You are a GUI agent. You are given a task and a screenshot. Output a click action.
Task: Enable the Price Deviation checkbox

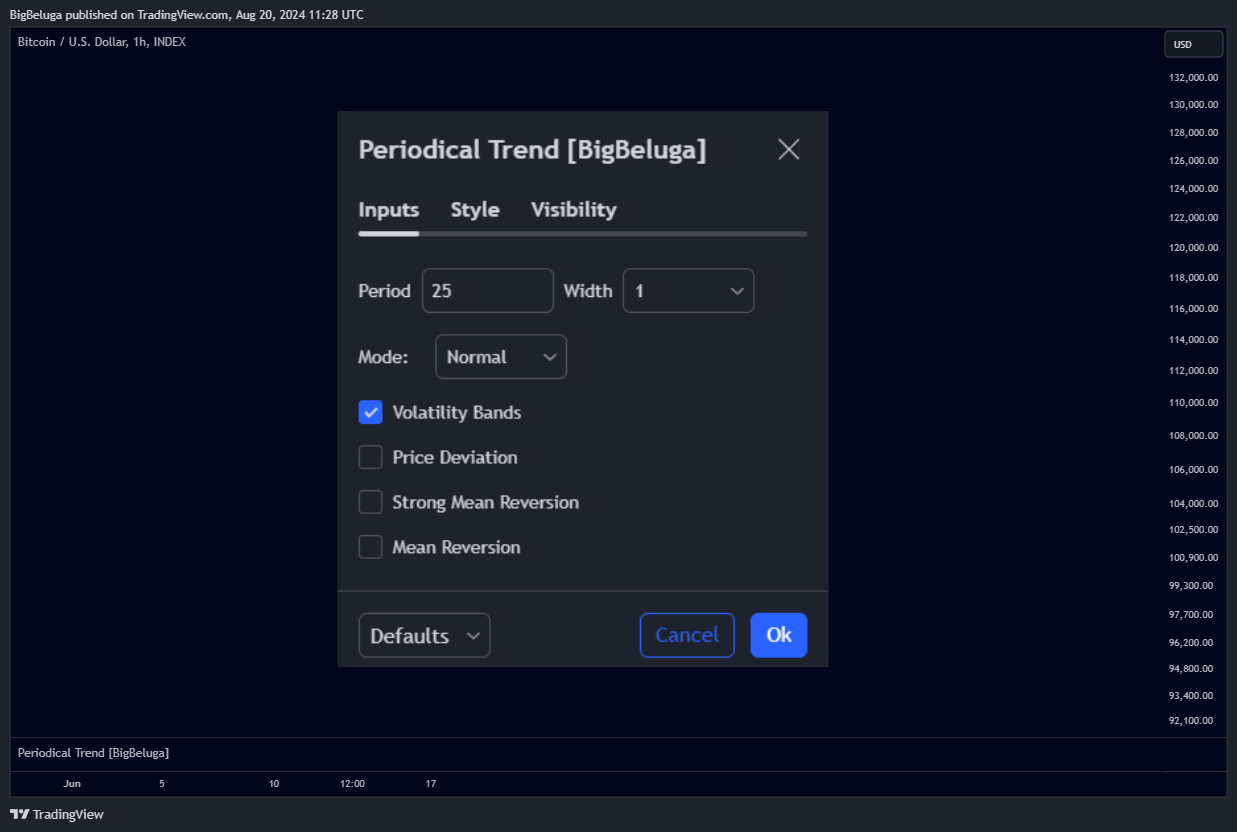point(371,457)
